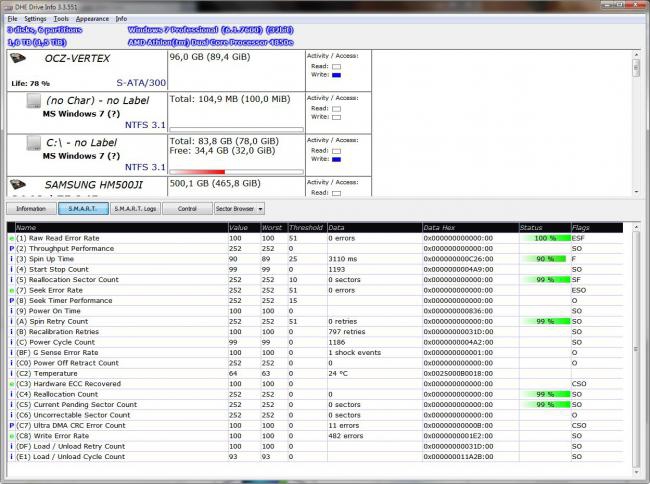Image resolution: width=650 pixels, height=484 pixels.
Task: Open the S.M.A.R.T. Logs view
Action: point(134,209)
